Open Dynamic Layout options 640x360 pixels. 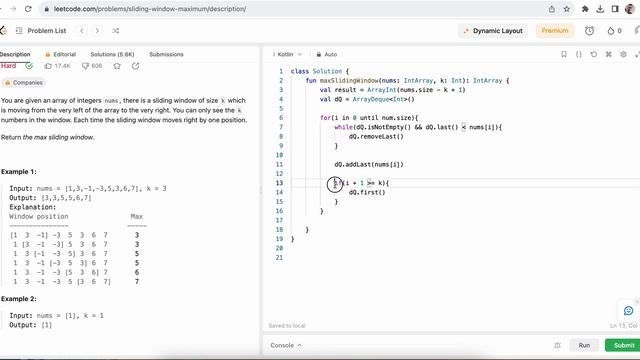[x=493, y=31]
